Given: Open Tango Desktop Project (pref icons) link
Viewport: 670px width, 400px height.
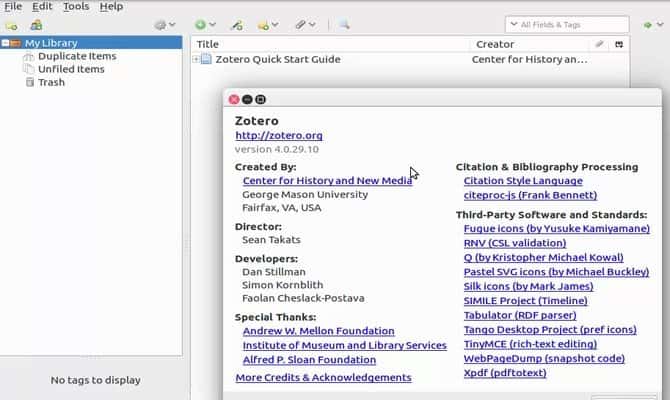Looking at the screenshot, I should pos(550,330).
